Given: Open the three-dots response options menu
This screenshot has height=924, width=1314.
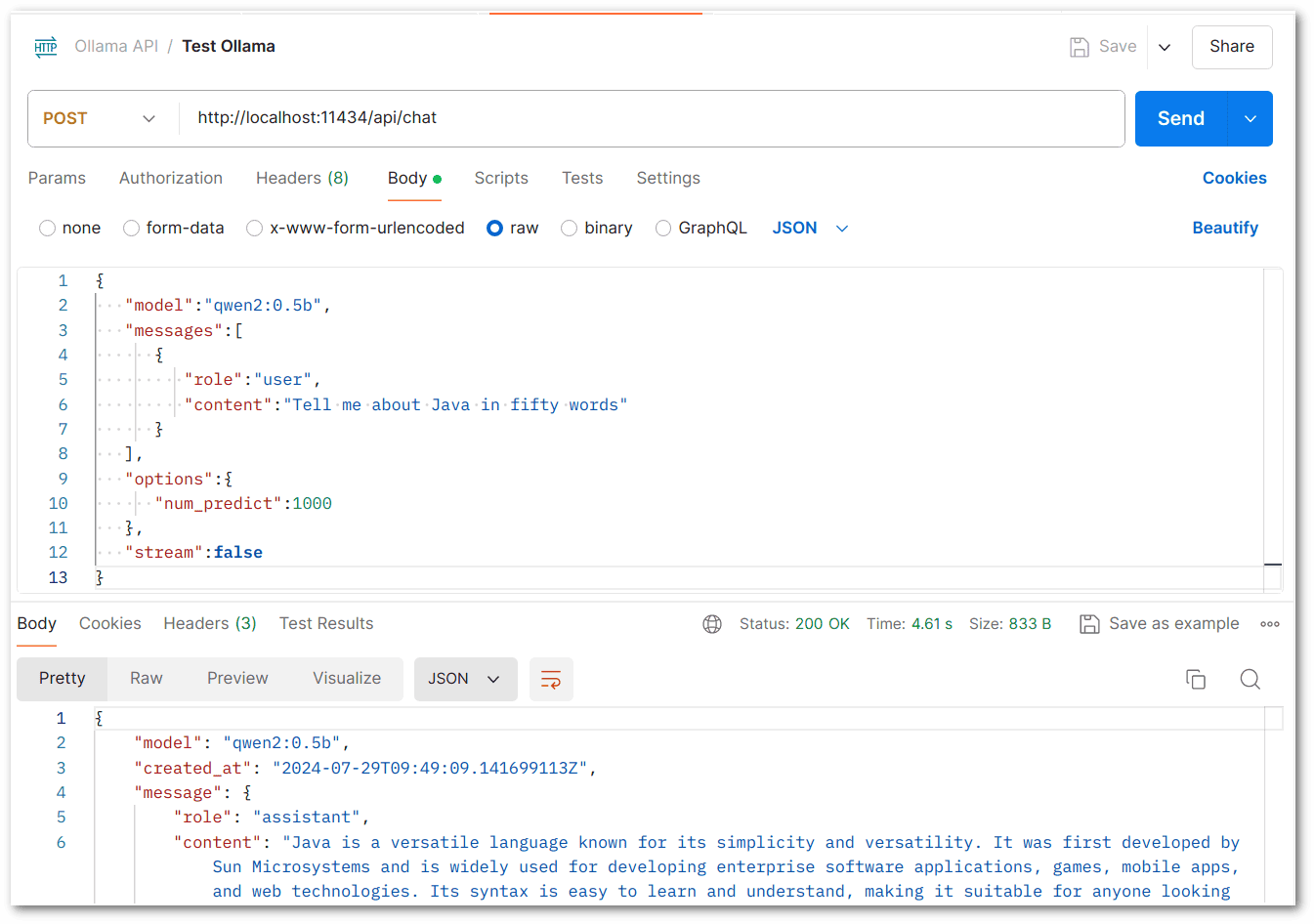Looking at the screenshot, I should point(1270,624).
